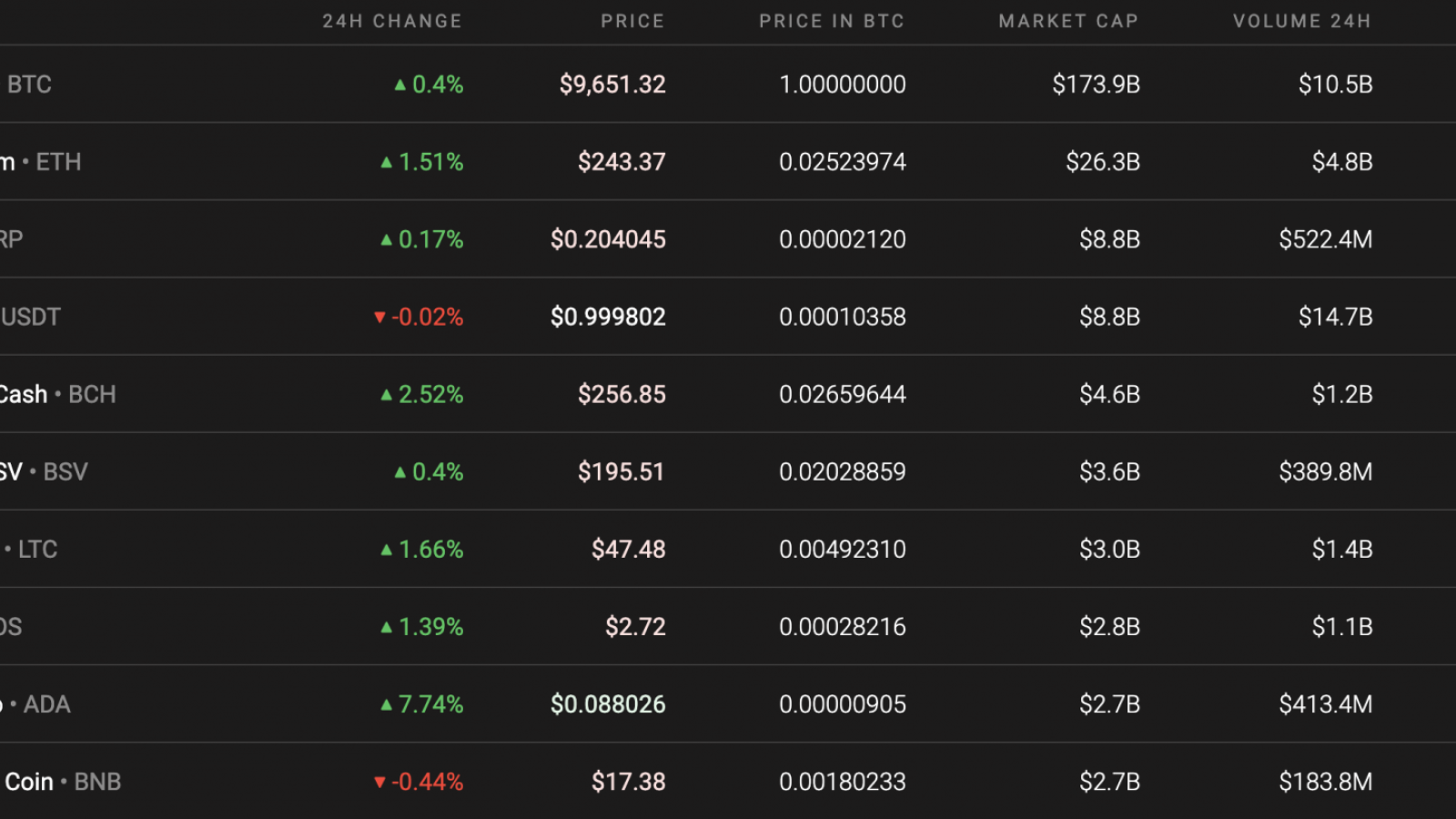
Task: Select BCH 24h volume $1.2B
Action: [1342, 394]
